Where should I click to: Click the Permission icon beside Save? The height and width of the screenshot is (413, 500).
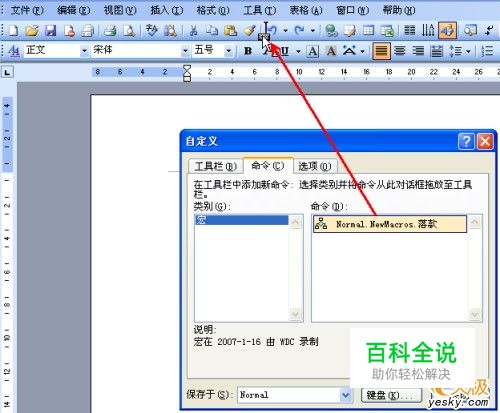coord(69,31)
